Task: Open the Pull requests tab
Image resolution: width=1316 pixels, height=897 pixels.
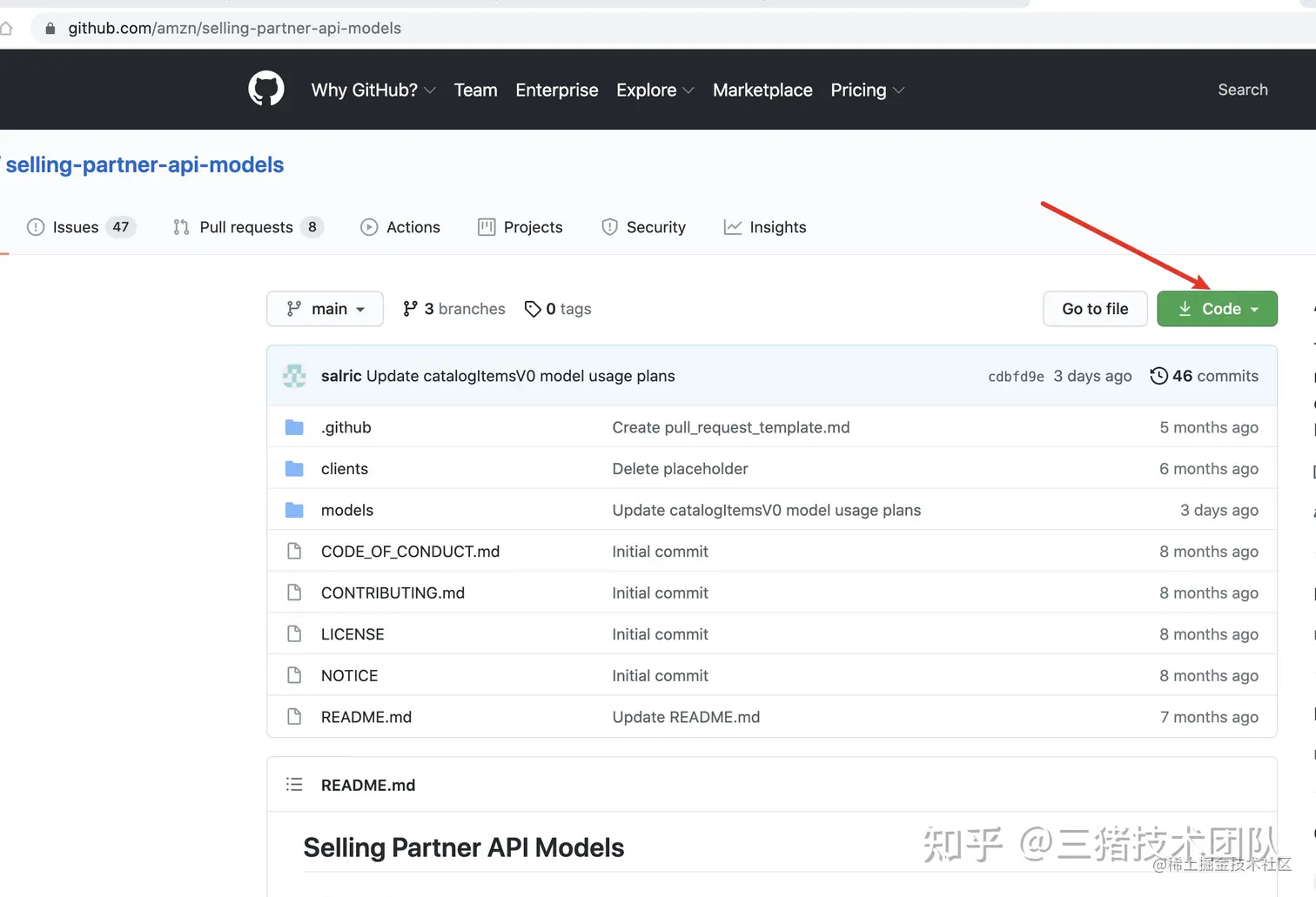Action: pos(246,227)
